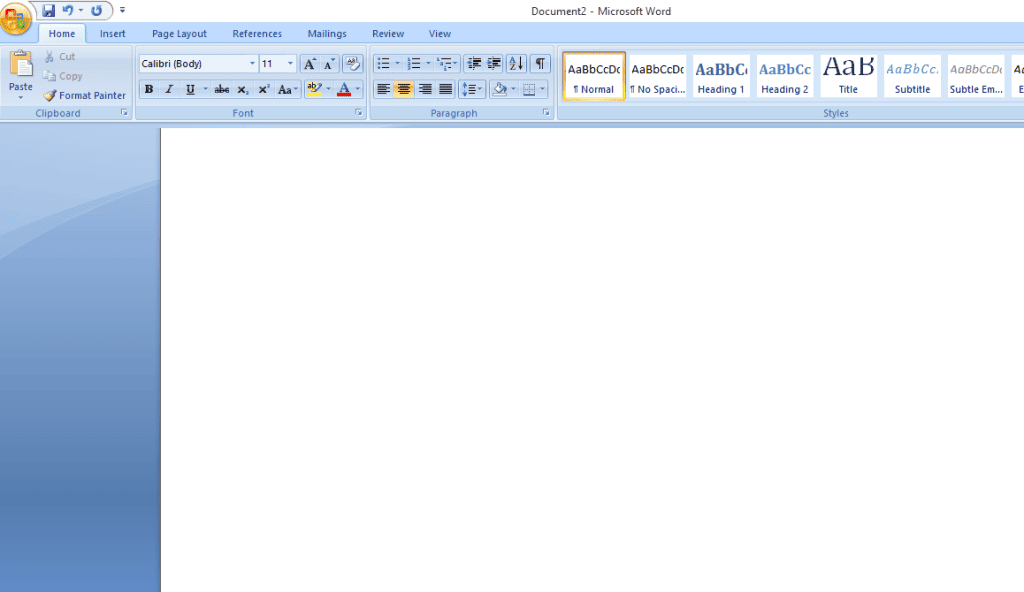Save the document from Quick Access Toolbar
Image resolution: width=1024 pixels, height=592 pixels.
coord(48,10)
